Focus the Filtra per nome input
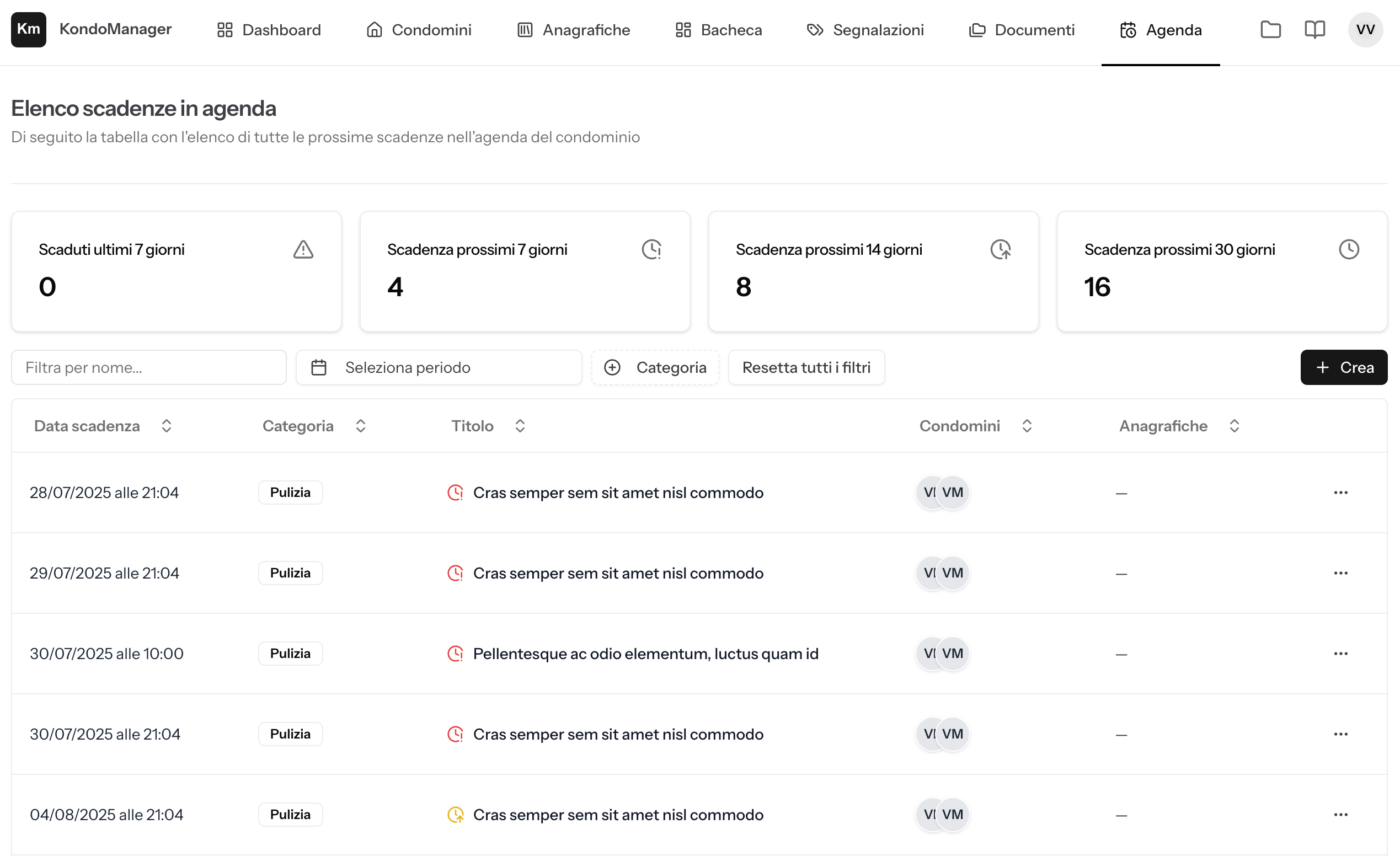 (x=149, y=367)
